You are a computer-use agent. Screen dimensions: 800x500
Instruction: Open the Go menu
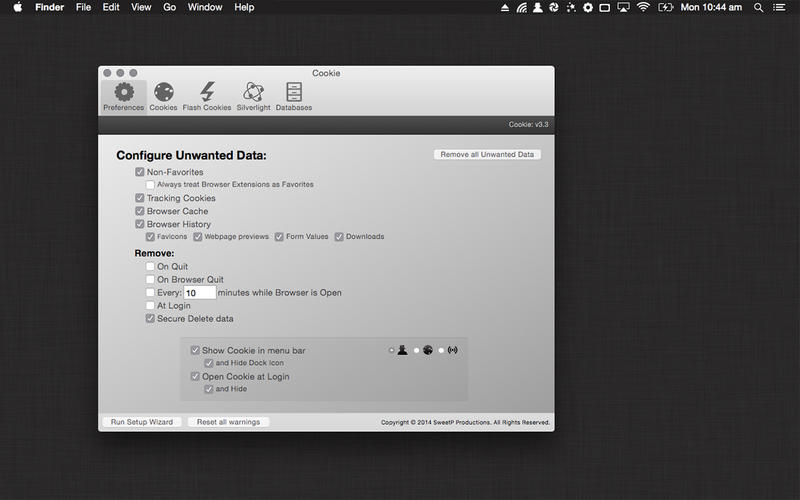point(169,7)
